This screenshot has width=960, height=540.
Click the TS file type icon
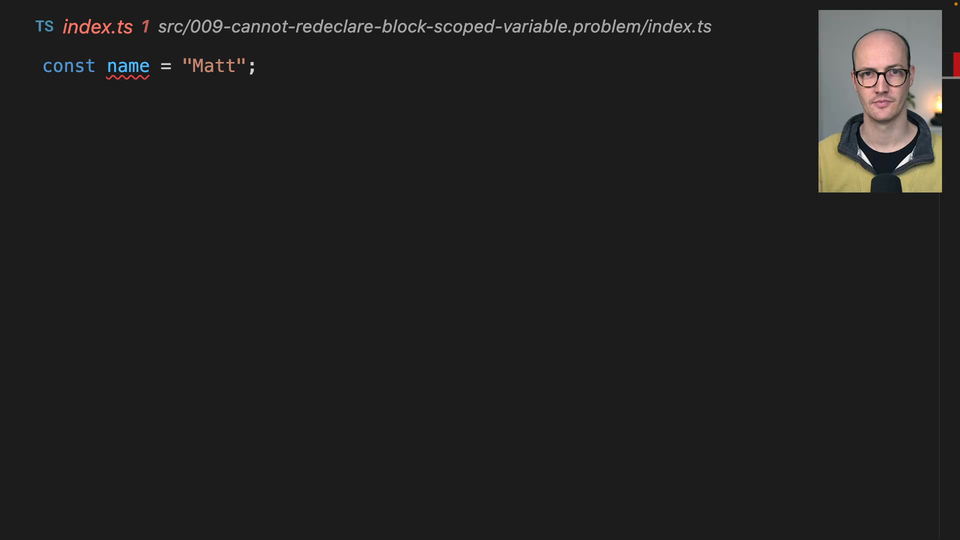(x=44, y=26)
